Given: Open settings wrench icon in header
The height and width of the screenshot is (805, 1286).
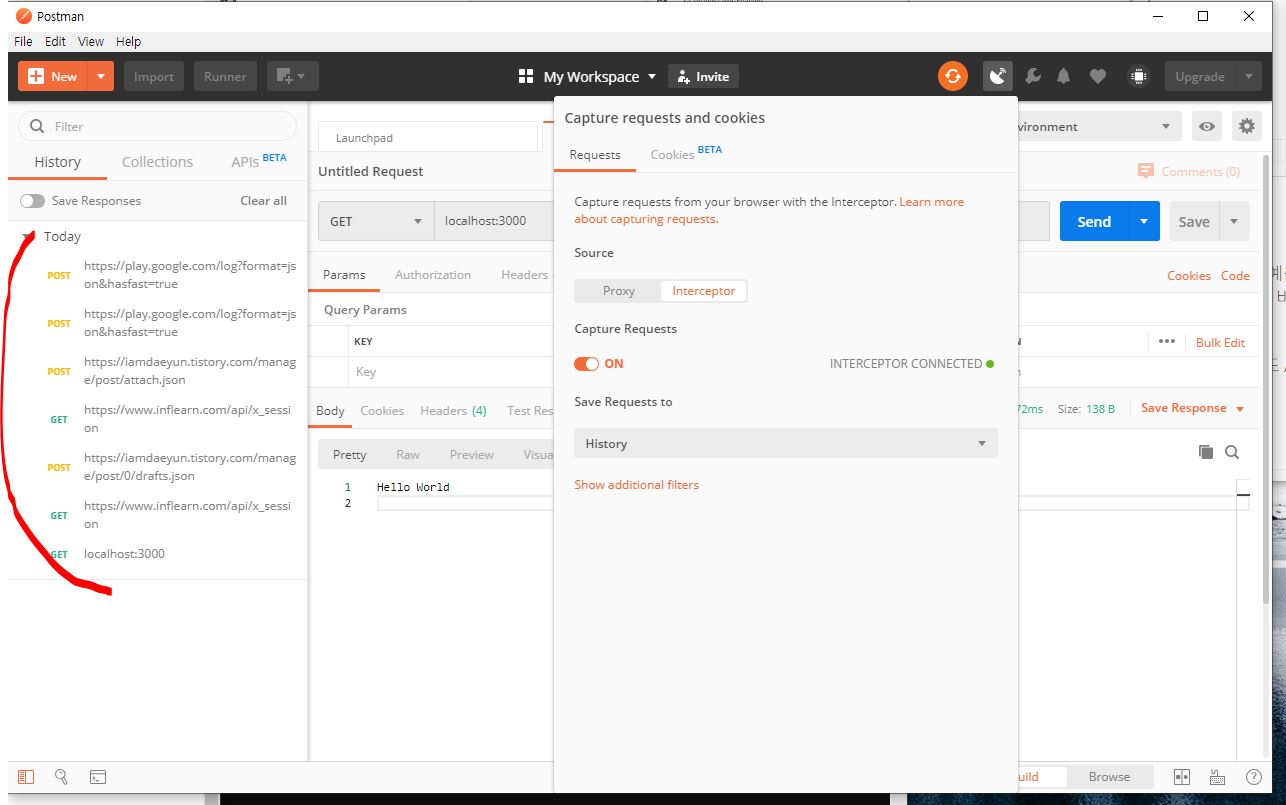Looking at the screenshot, I should coord(1034,76).
